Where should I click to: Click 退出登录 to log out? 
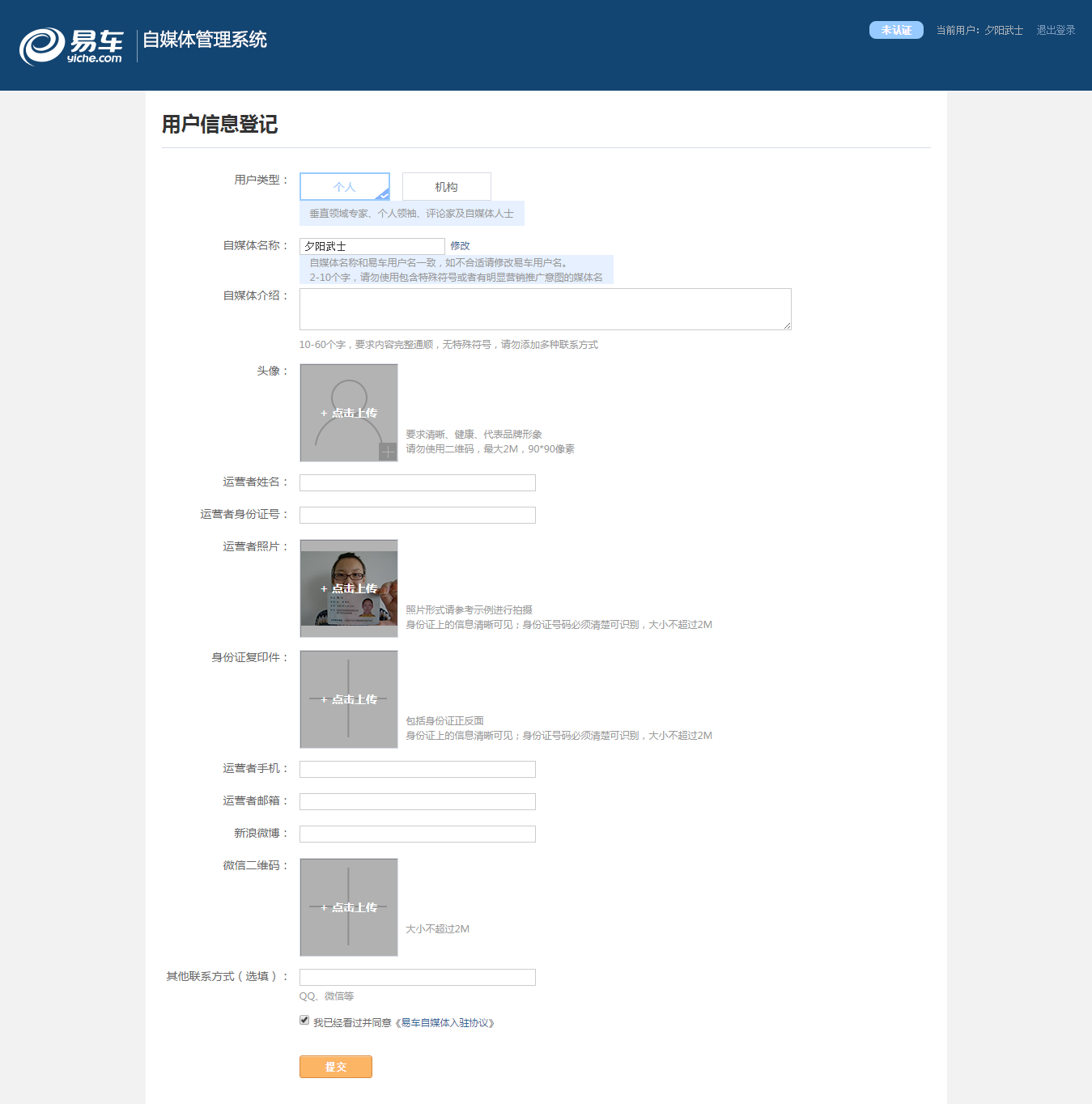point(1056,31)
